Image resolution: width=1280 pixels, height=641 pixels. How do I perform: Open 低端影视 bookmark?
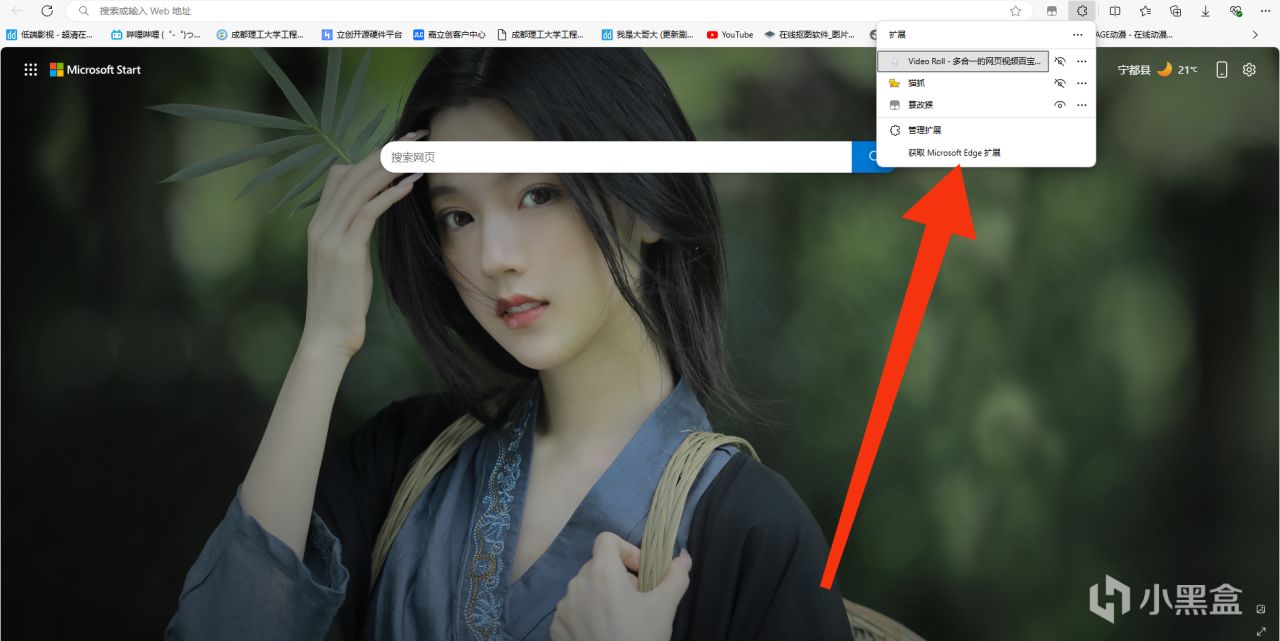click(49, 34)
